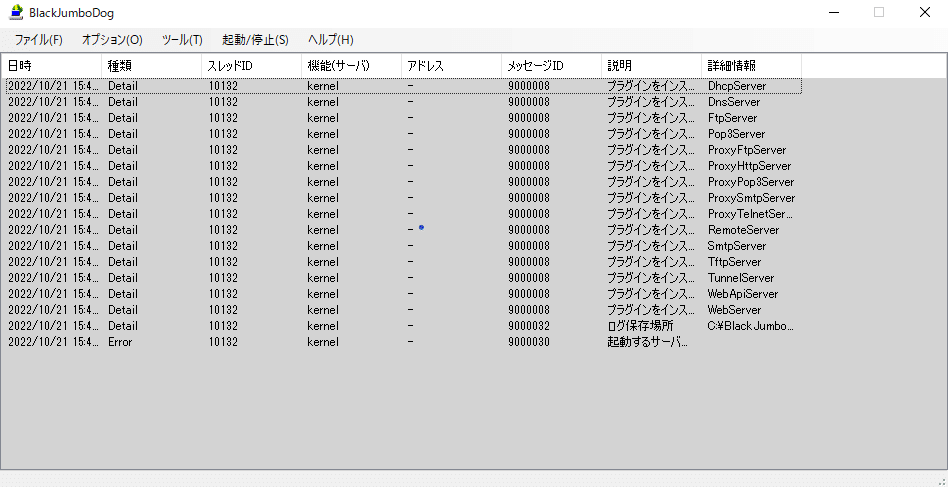Open the ツール(T) menu
The height and width of the screenshot is (487, 948).
tap(182, 40)
